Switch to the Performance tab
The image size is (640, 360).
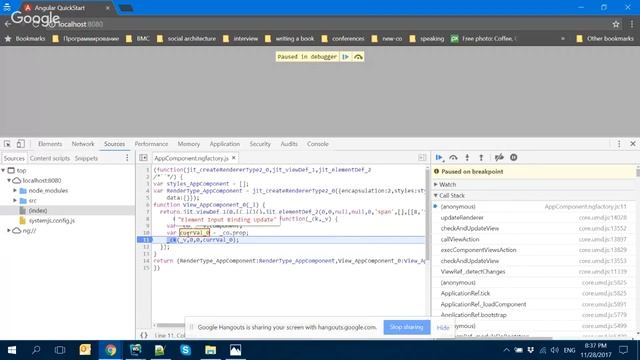(x=151, y=144)
